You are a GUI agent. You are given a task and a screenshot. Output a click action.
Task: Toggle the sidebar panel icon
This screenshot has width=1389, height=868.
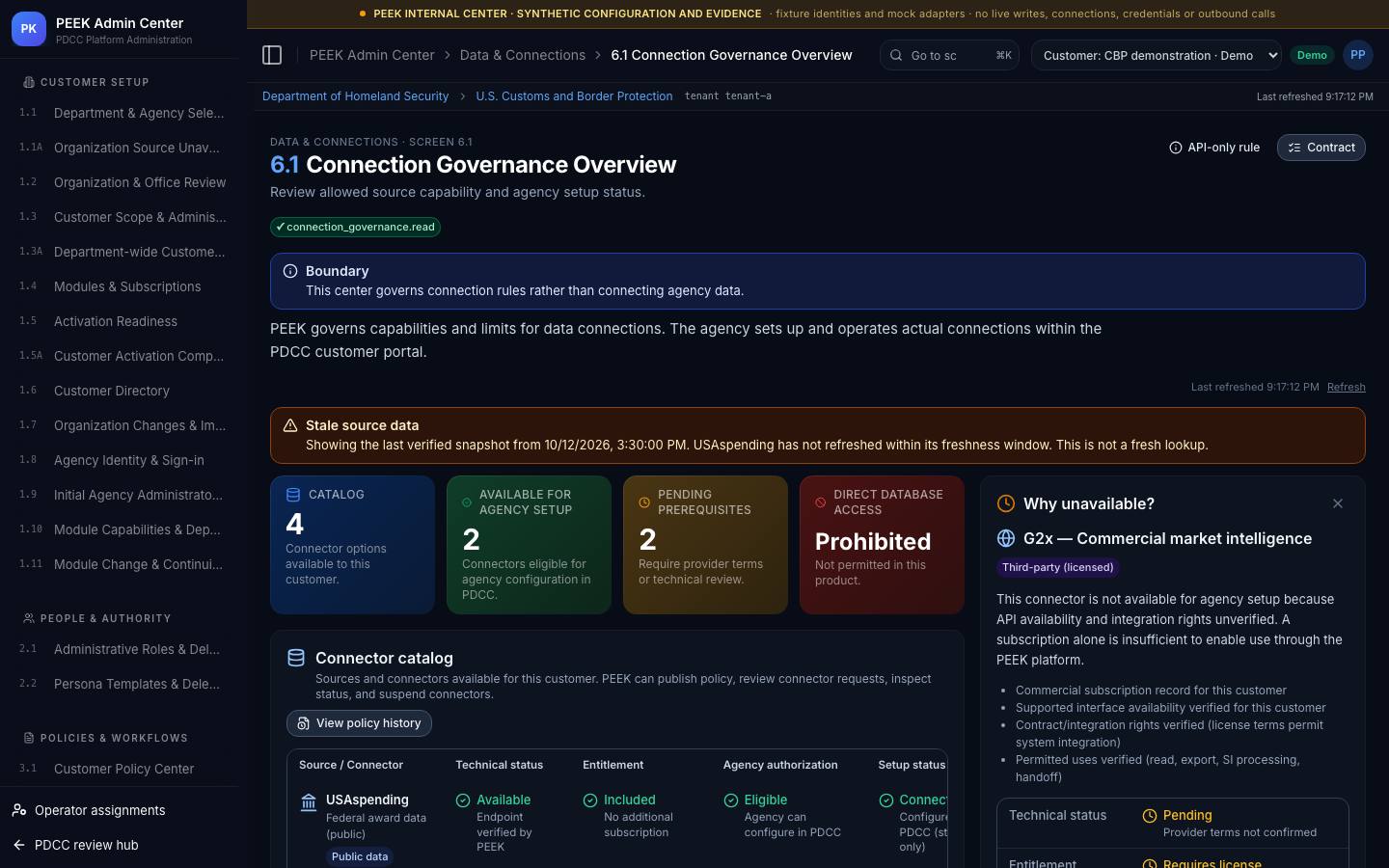[272, 55]
